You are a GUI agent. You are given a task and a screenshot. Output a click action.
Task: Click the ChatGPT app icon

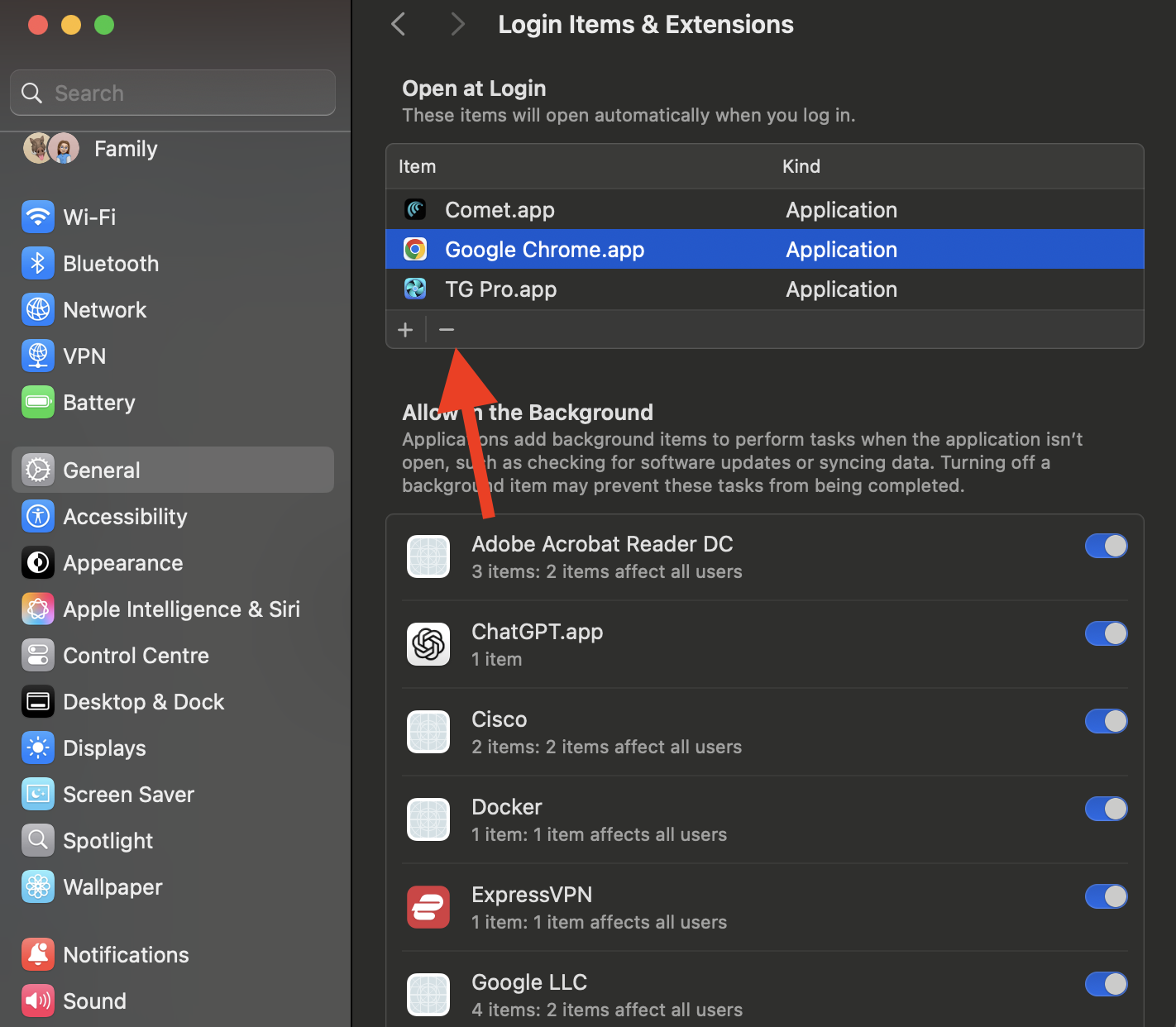(428, 644)
